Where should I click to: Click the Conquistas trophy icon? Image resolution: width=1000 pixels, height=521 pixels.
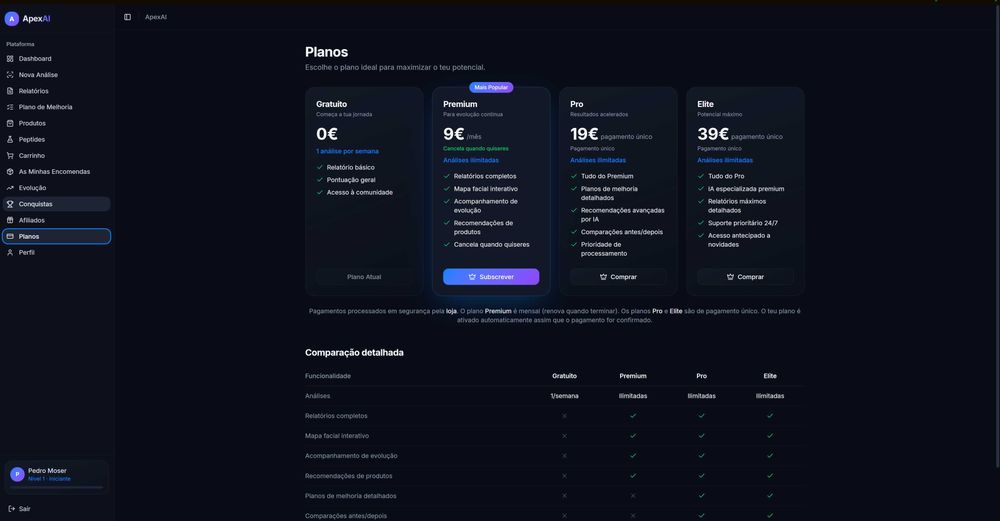(10, 204)
